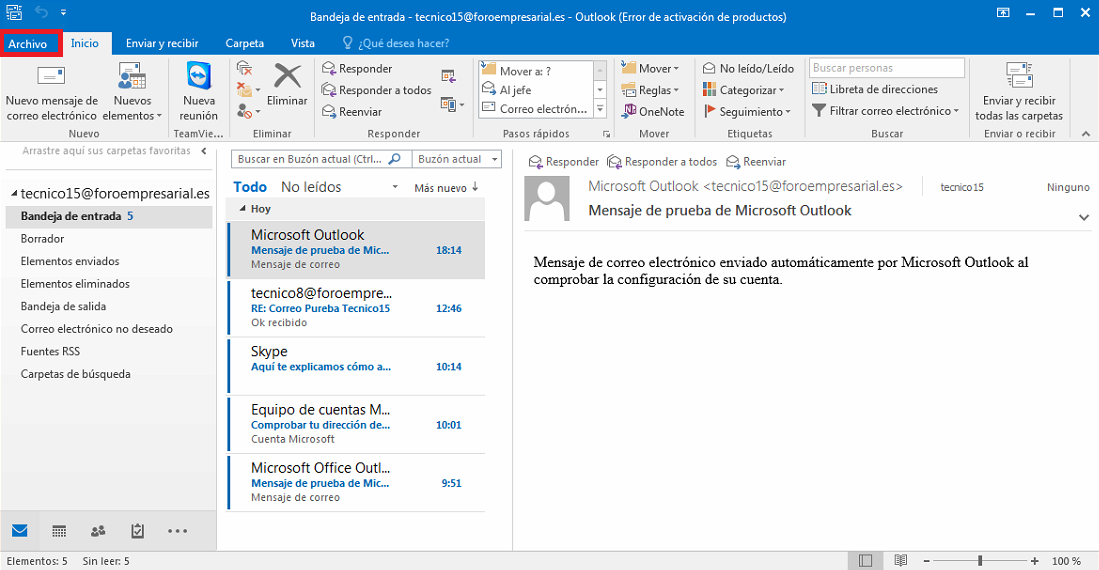
Task: Select the 'Al jefe' quick step
Action: click(536, 90)
